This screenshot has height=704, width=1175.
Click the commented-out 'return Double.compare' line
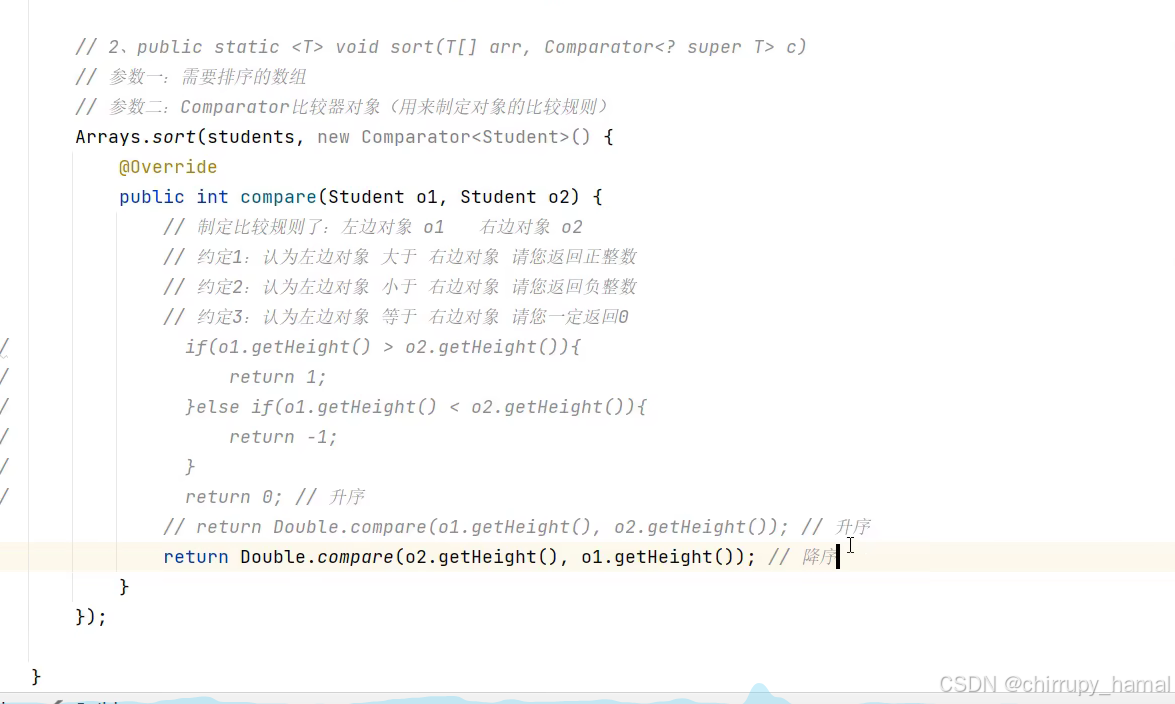[x=517, y=527]
